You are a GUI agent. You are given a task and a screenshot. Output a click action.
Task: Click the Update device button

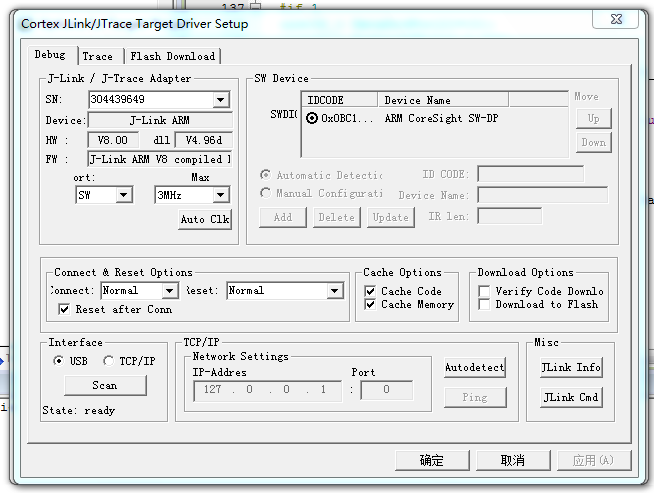point(391,217)
